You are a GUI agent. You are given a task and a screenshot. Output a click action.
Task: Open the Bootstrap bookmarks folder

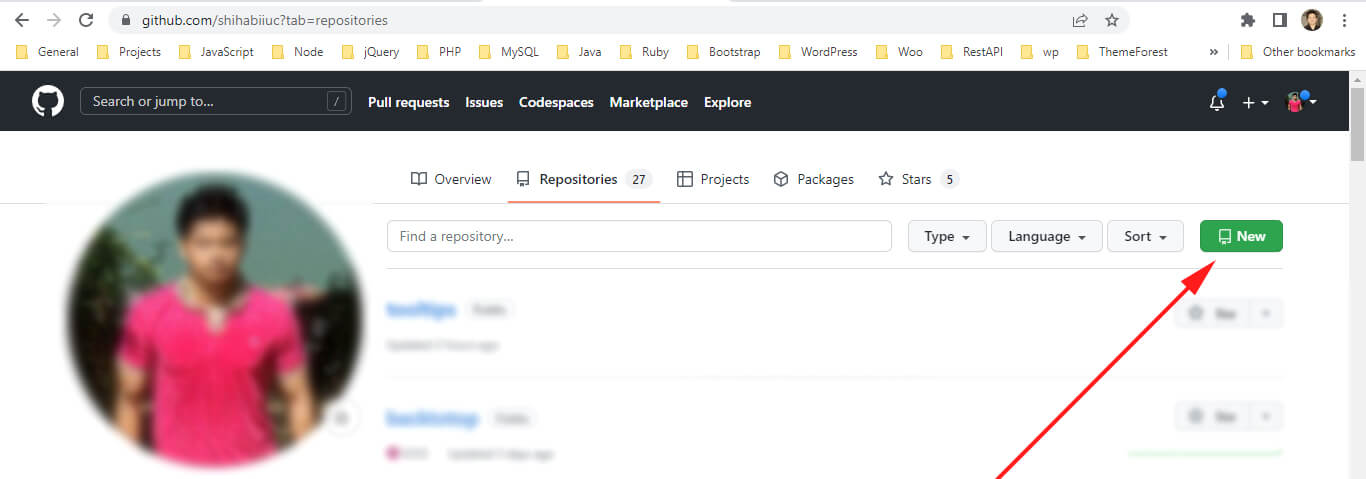[725, 51]
